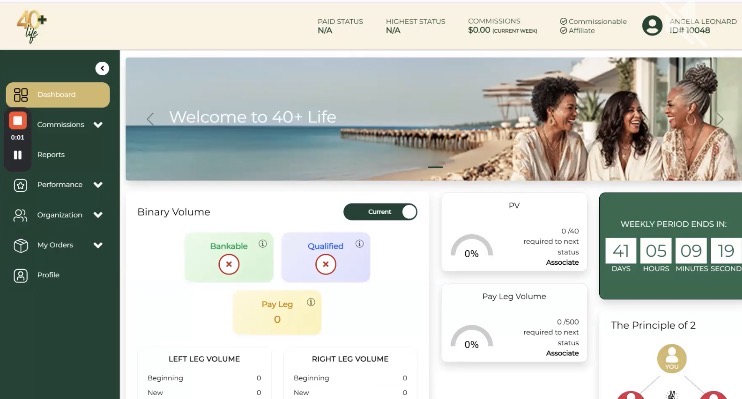The image size is (742, 399).
Task: Open the Organization menu
Action: 60,215
